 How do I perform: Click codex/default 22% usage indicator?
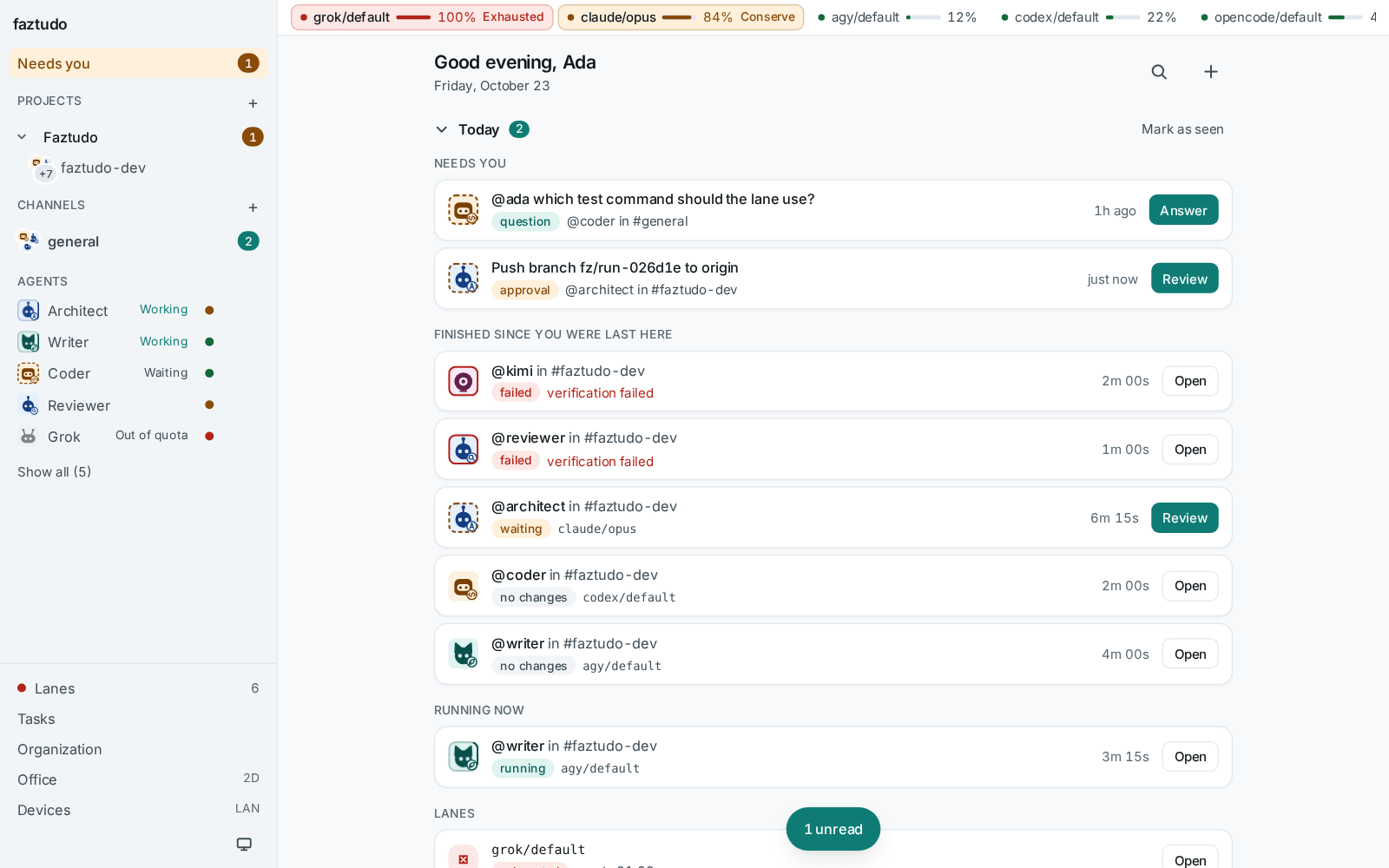pyautogui.click(x=1089, y=17)
